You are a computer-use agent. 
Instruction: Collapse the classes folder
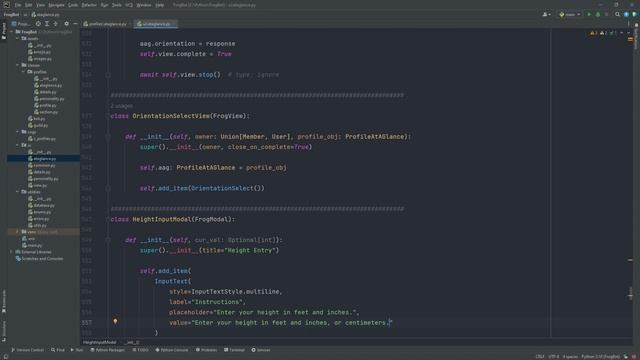[x=18, y=65]
